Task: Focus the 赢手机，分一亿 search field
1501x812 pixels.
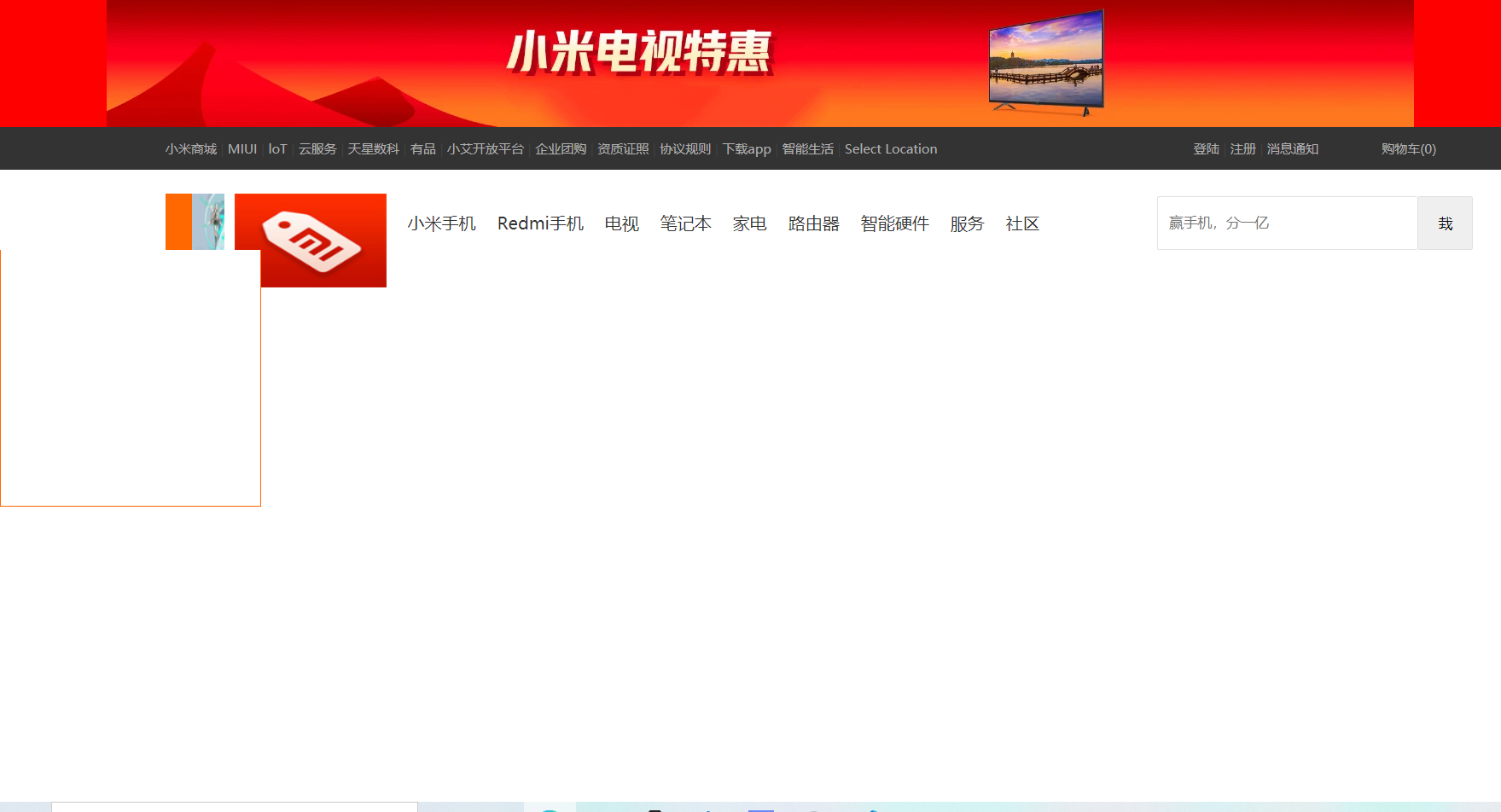Action: (1288, 223)
